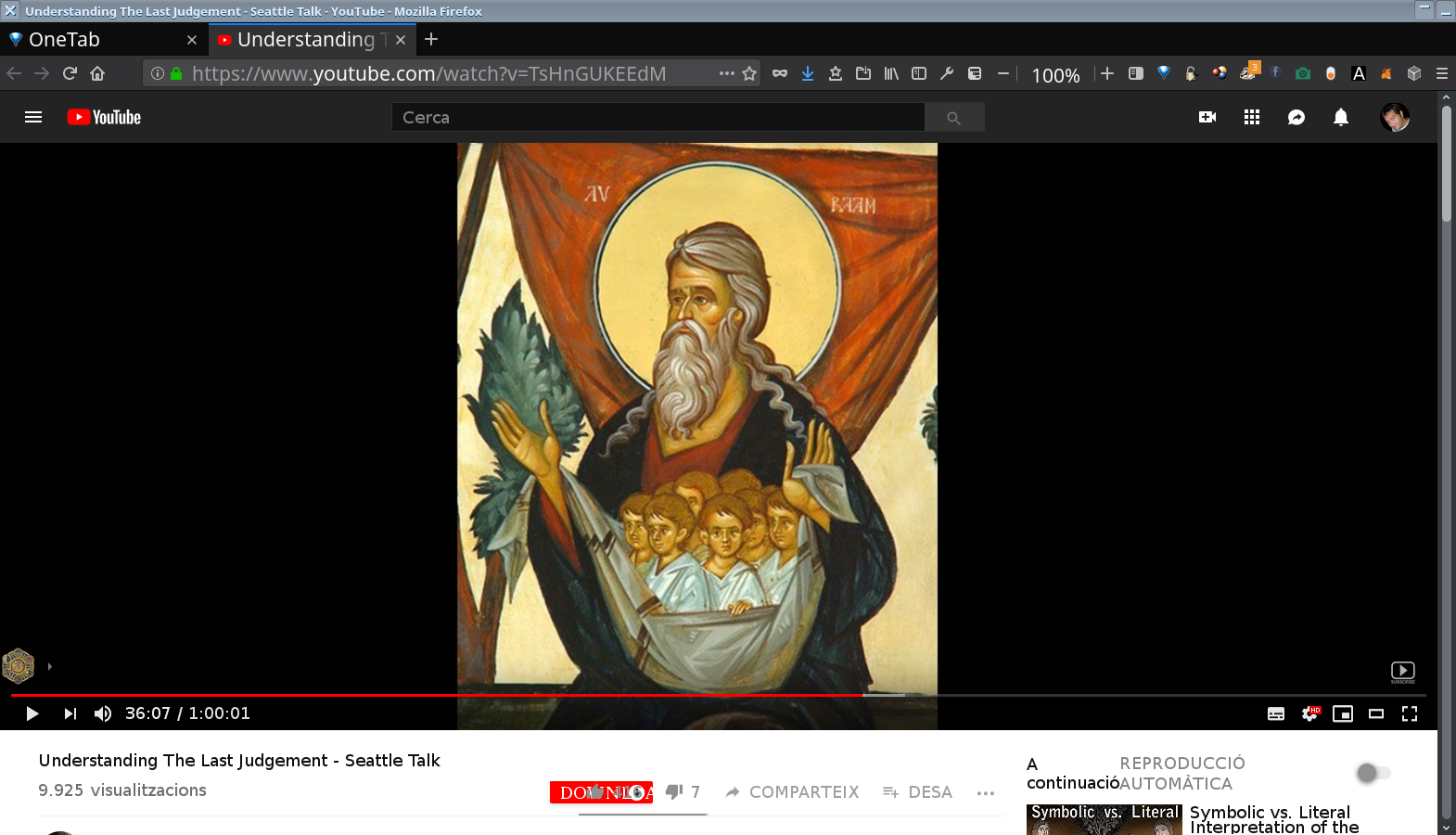Screen dimensions: 1456x835
Task: Reset zoom level 100%
Action: tap(1055, 75)
